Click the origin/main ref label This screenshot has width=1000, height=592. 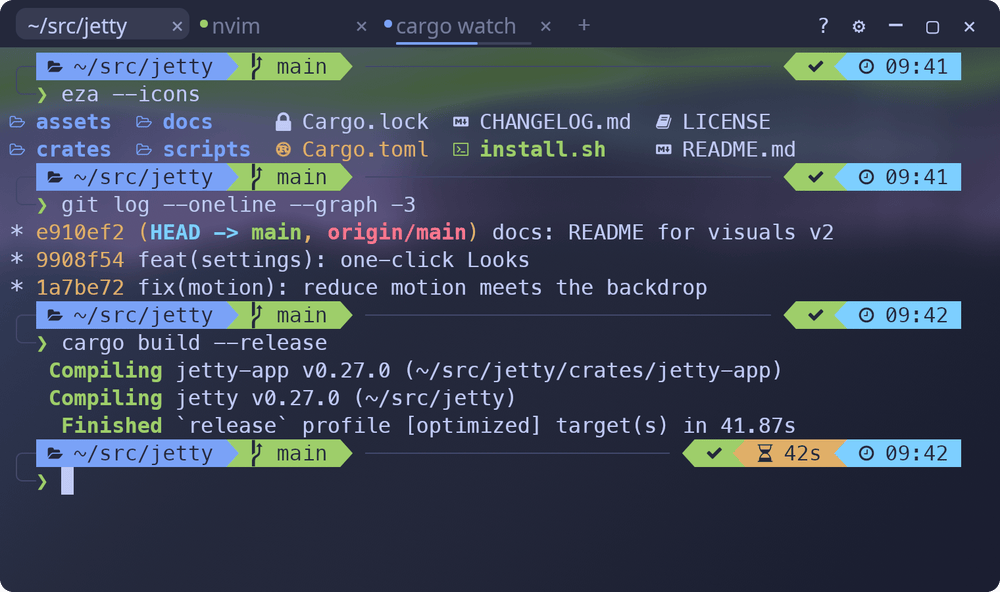[x=397, y=232]
